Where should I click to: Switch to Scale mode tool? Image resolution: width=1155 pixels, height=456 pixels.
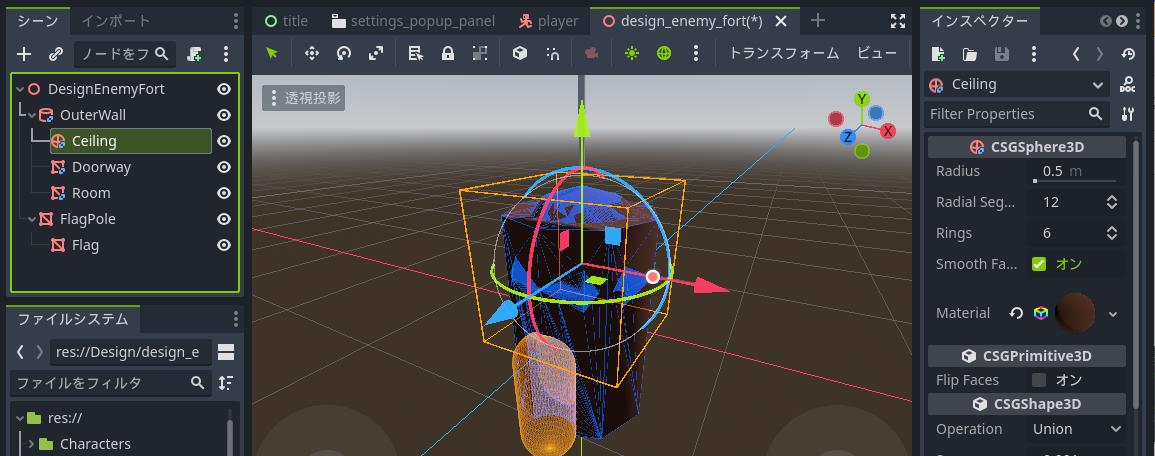376,53
